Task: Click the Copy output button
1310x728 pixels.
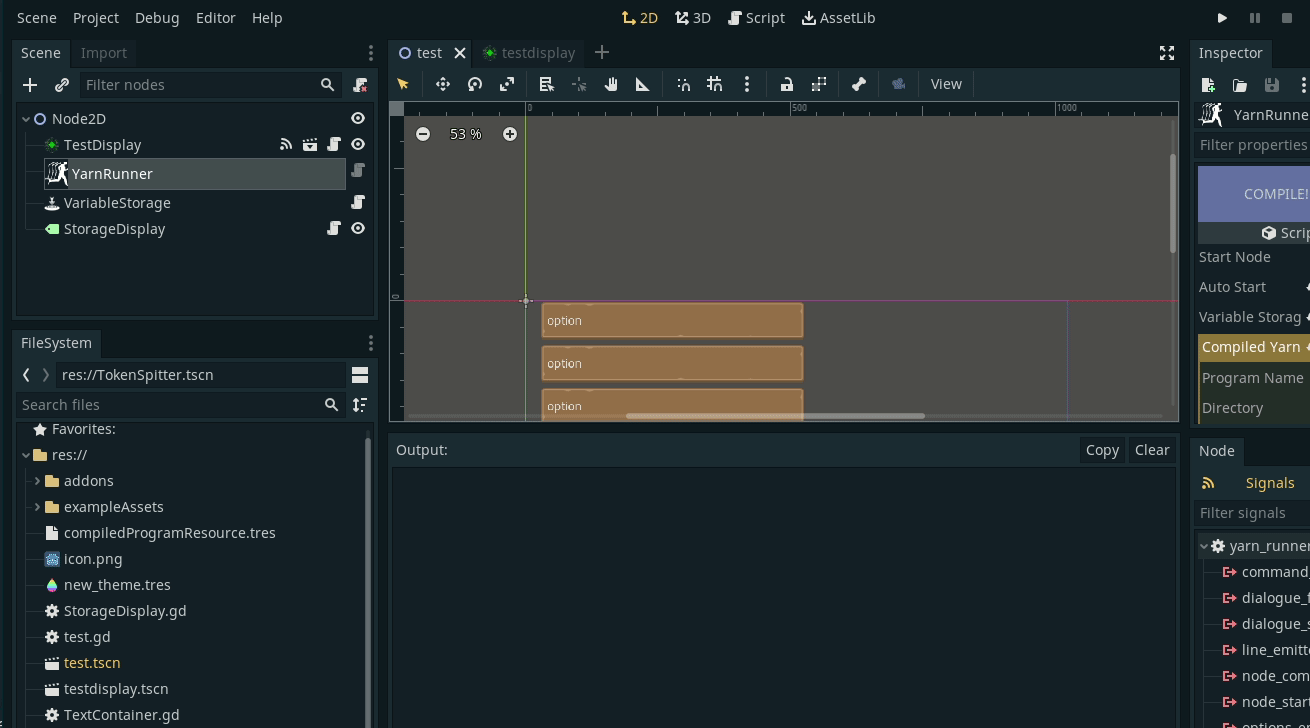Action: pos(1102,450)
